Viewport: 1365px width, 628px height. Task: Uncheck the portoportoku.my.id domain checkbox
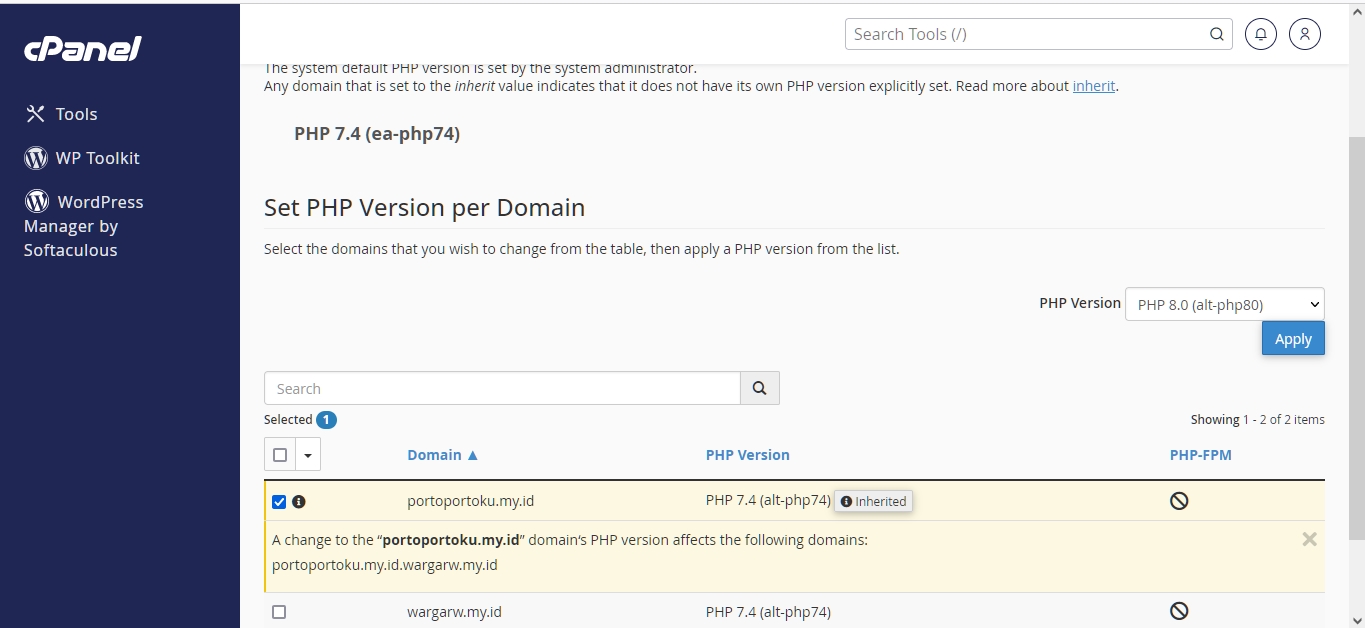point(279,502)
